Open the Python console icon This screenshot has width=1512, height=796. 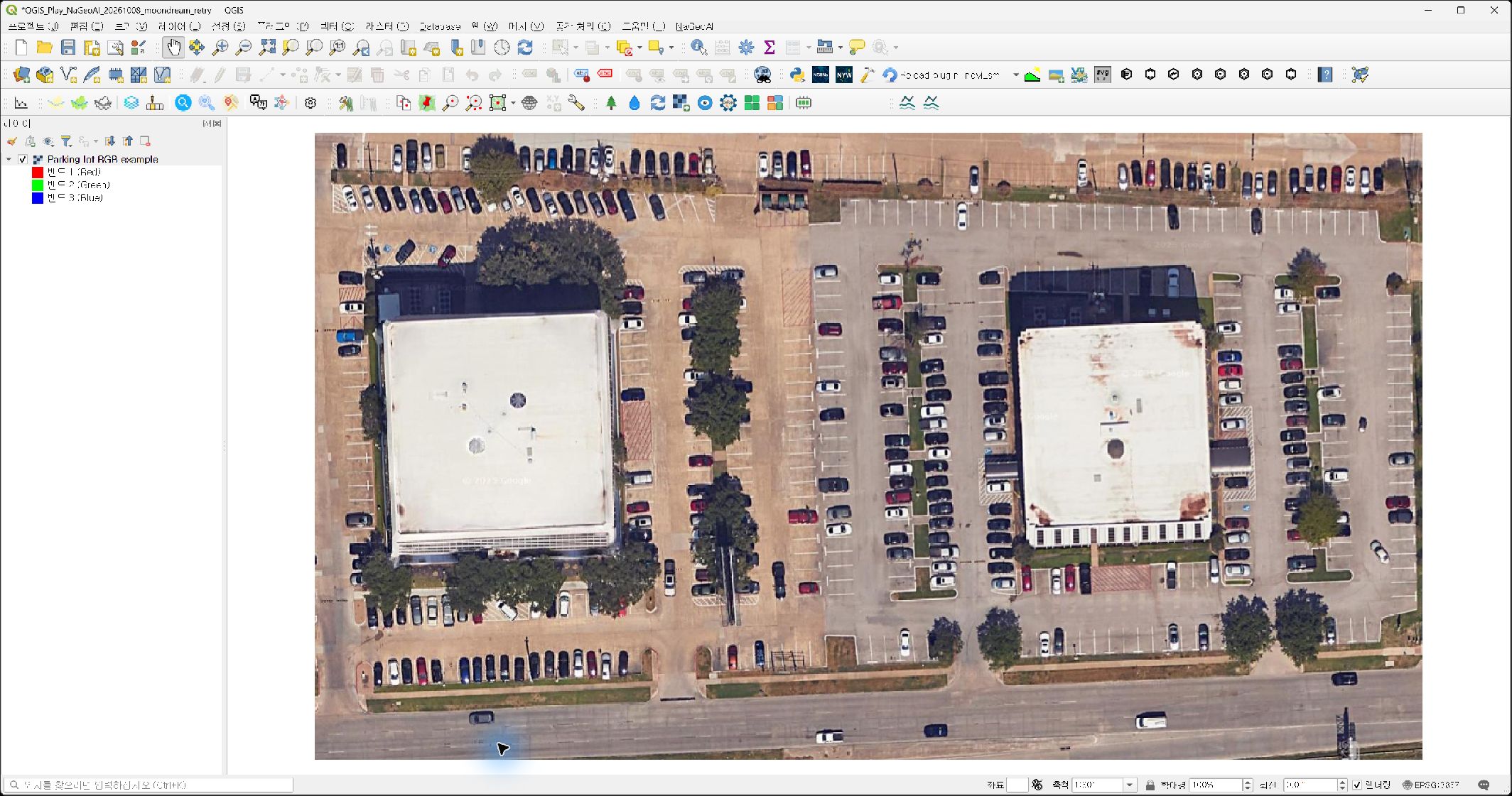(x=796, y=75)
